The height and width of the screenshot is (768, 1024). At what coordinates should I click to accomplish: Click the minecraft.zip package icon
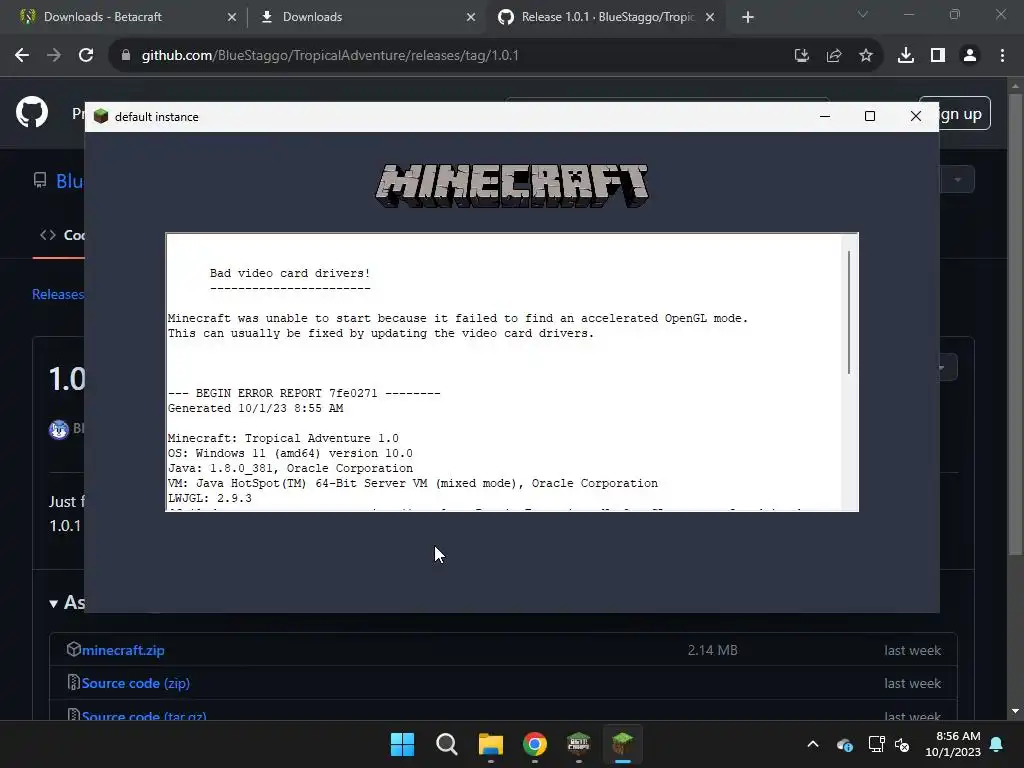point(73,649)
